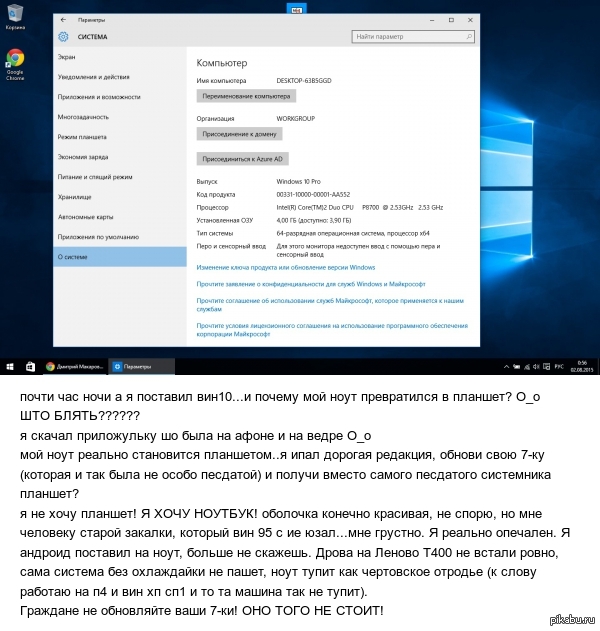Click the Система gear icon
The height and width of the screenshot is (631, 600).
coord(63,37)
